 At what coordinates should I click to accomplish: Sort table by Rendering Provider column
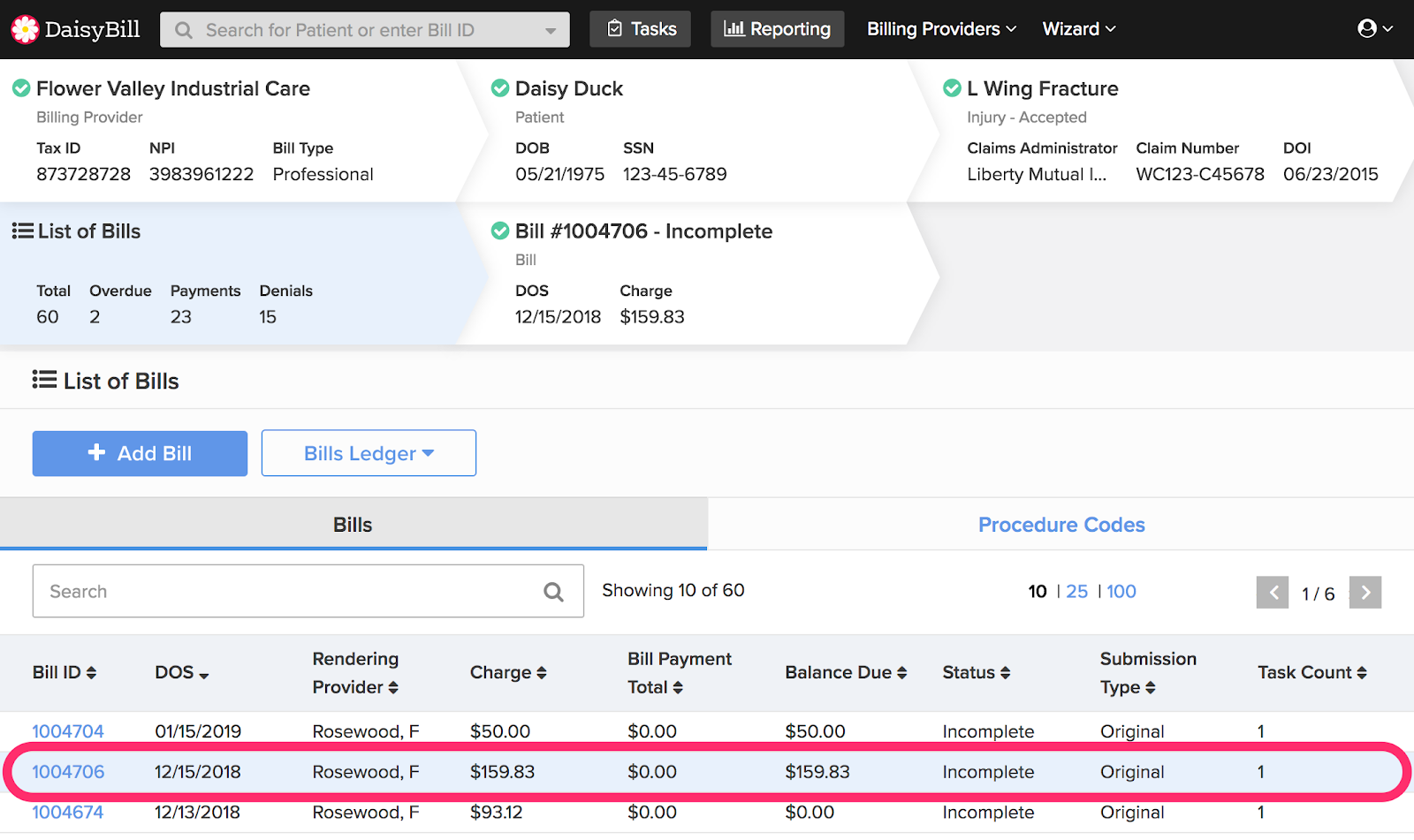[x=356, y=673]
